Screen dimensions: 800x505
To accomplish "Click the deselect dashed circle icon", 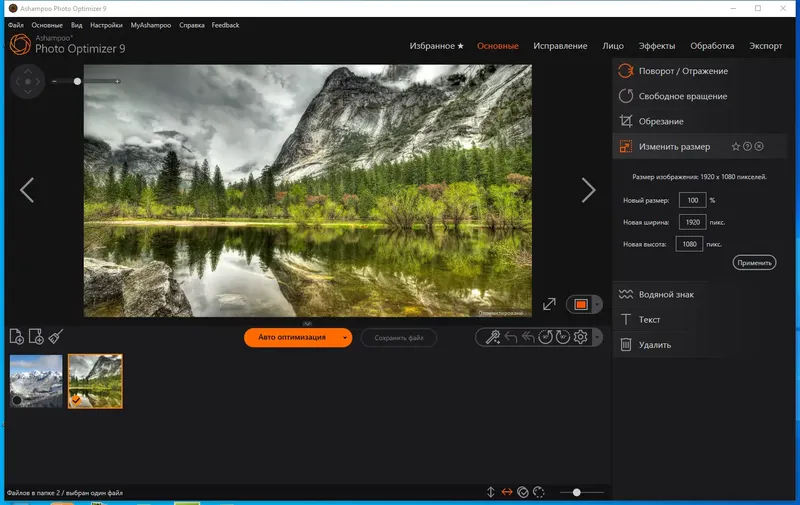I will [x=539, y=492].
